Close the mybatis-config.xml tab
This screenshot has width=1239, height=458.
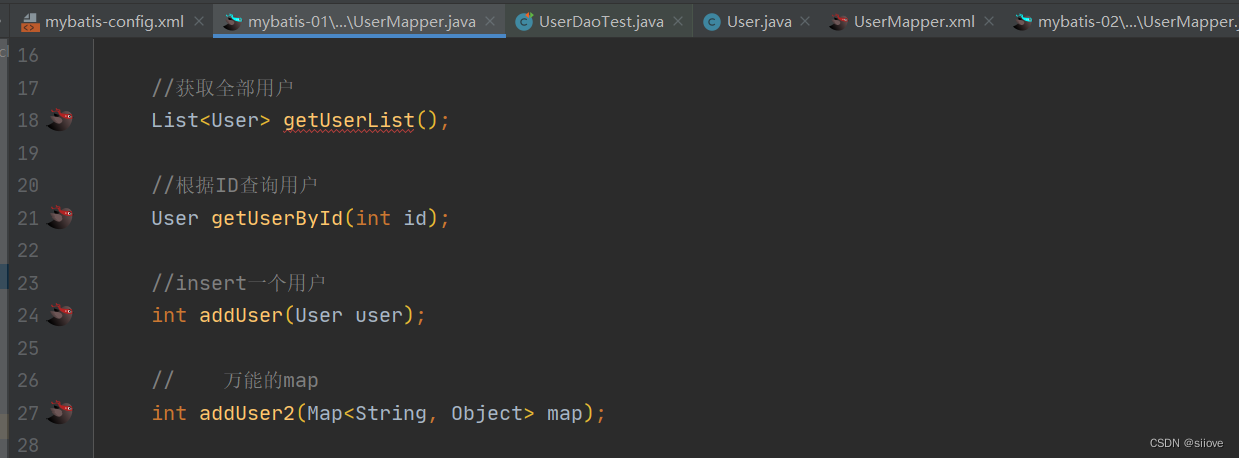click(198, 21)
